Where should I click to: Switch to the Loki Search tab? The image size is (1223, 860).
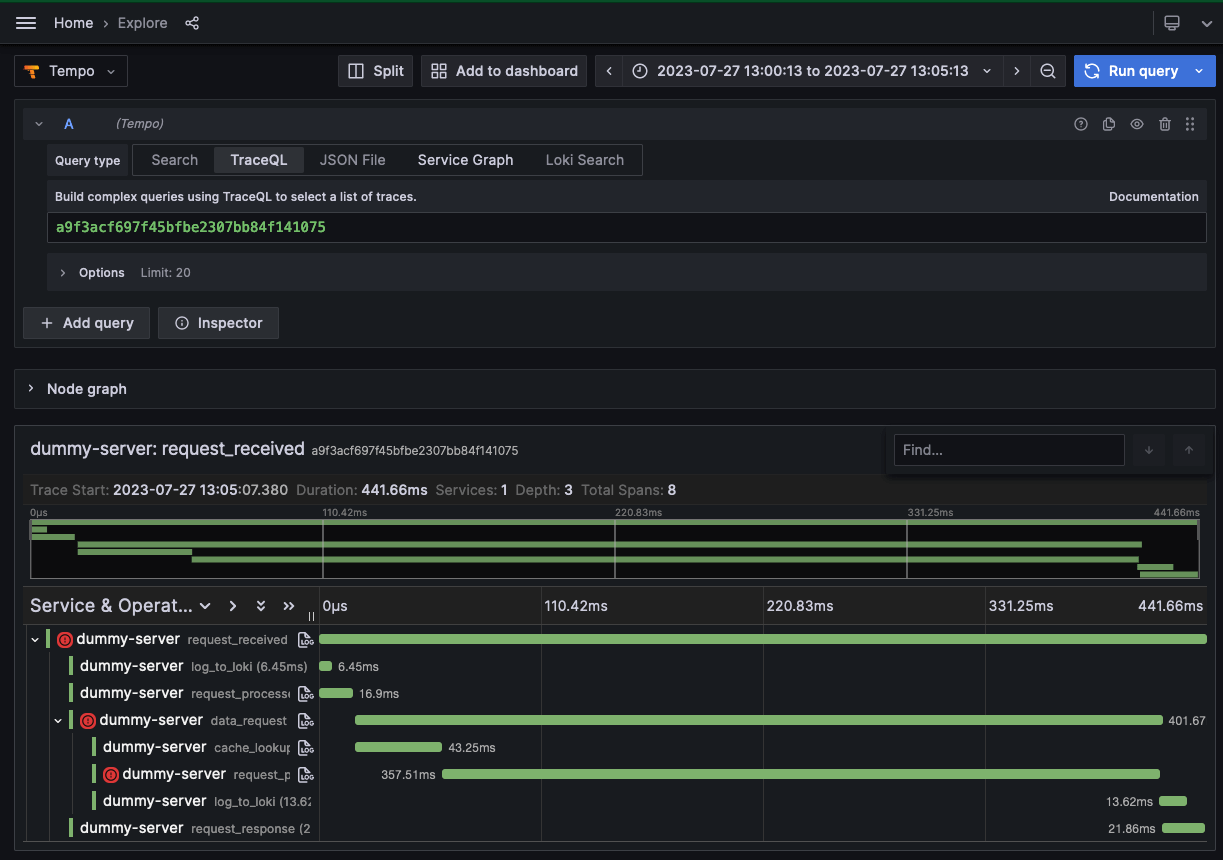[584, 160]
